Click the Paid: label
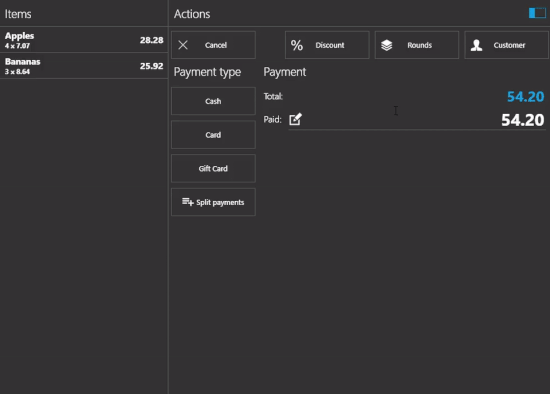 pos(273,120)
